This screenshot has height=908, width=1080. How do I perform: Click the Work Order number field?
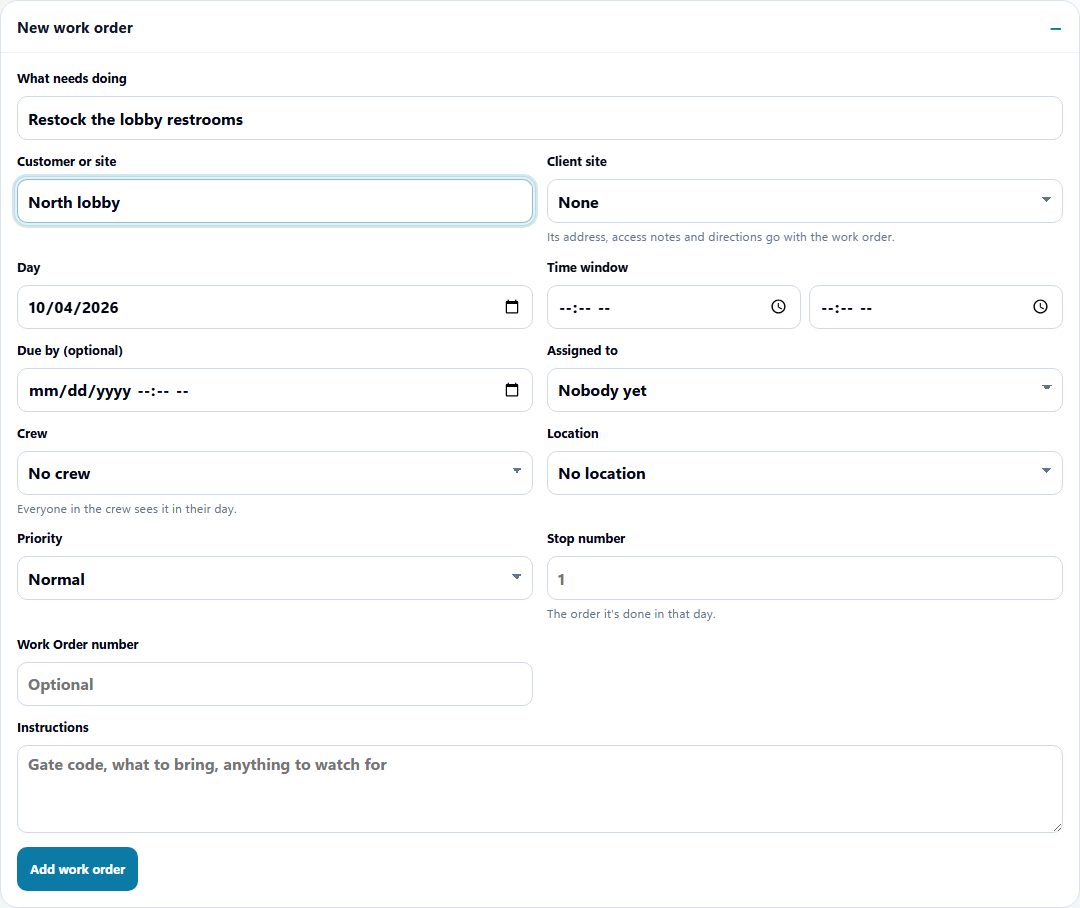(275, 684)
